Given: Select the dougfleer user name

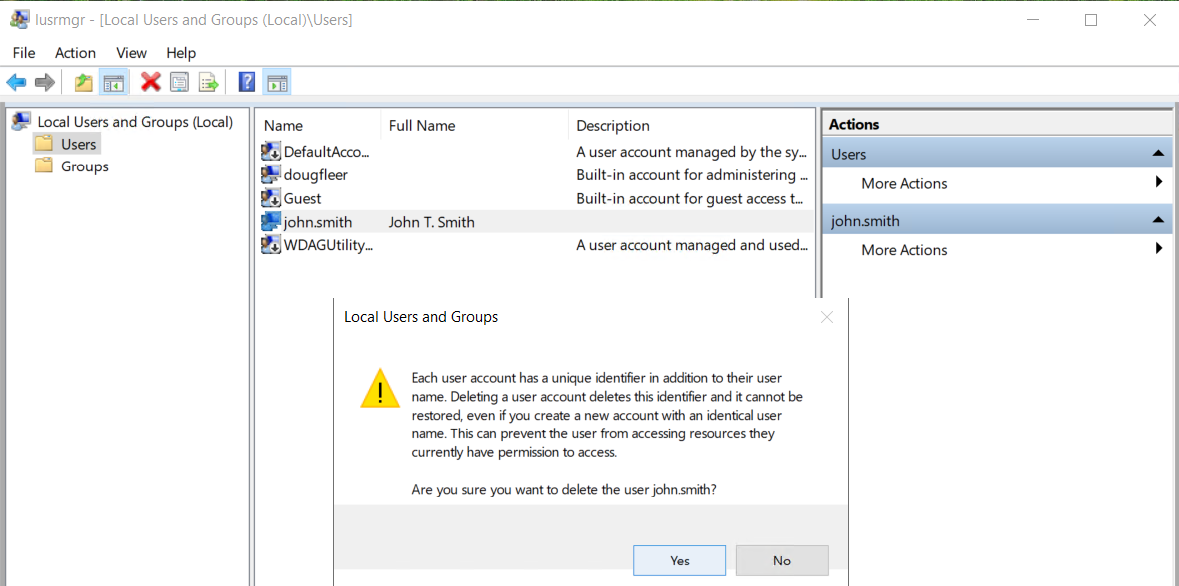Looking at the screenshot, I should tap(316, 175).
